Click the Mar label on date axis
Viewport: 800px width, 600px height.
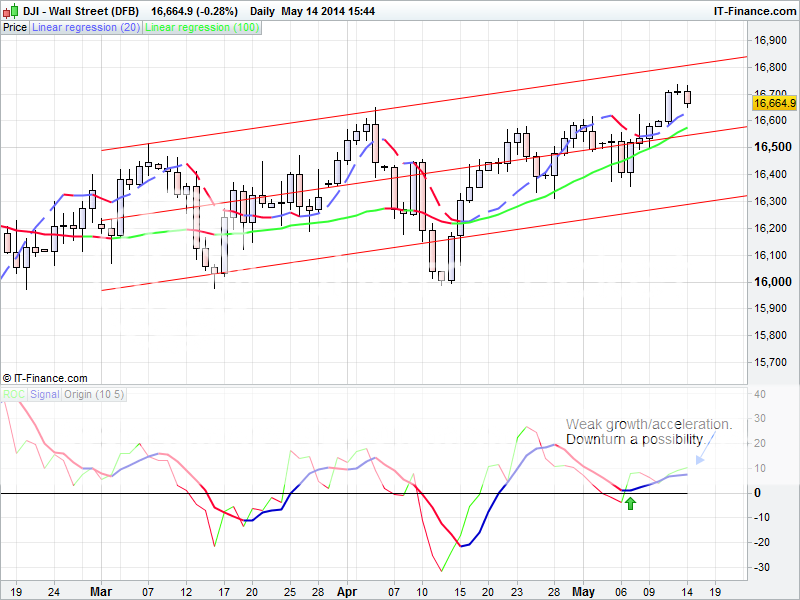tap(102, 591)
